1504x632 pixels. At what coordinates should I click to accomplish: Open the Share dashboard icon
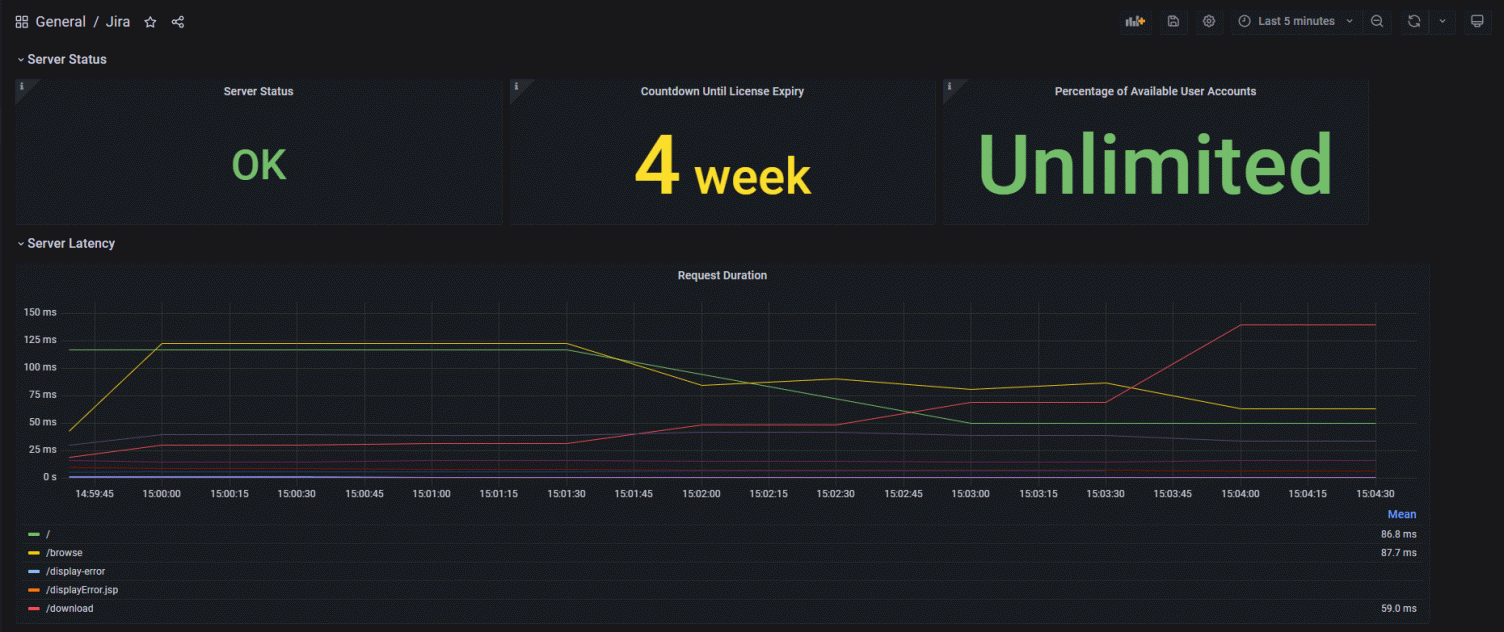tap(177, 21)
